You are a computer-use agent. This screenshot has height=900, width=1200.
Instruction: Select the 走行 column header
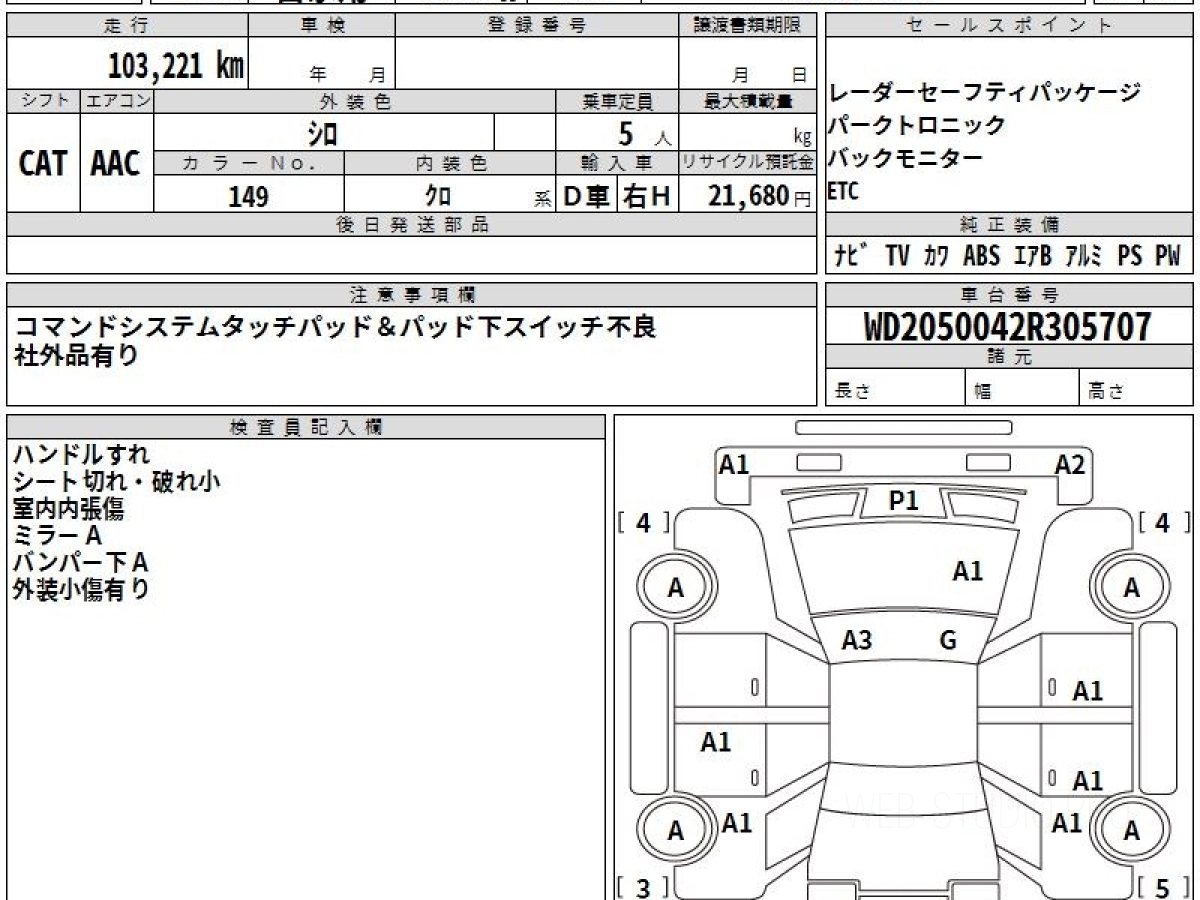click(x=126, y=26)
